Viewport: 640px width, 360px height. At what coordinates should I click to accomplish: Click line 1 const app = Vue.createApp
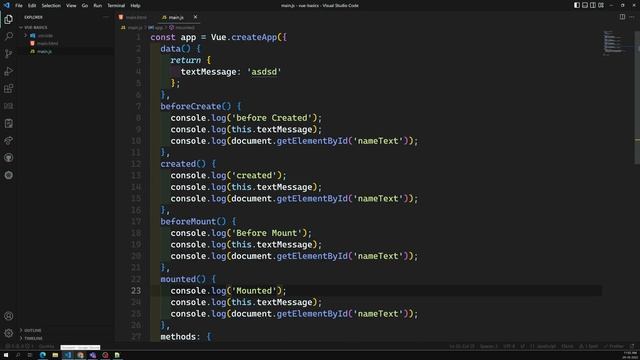(x=218, y=37)
